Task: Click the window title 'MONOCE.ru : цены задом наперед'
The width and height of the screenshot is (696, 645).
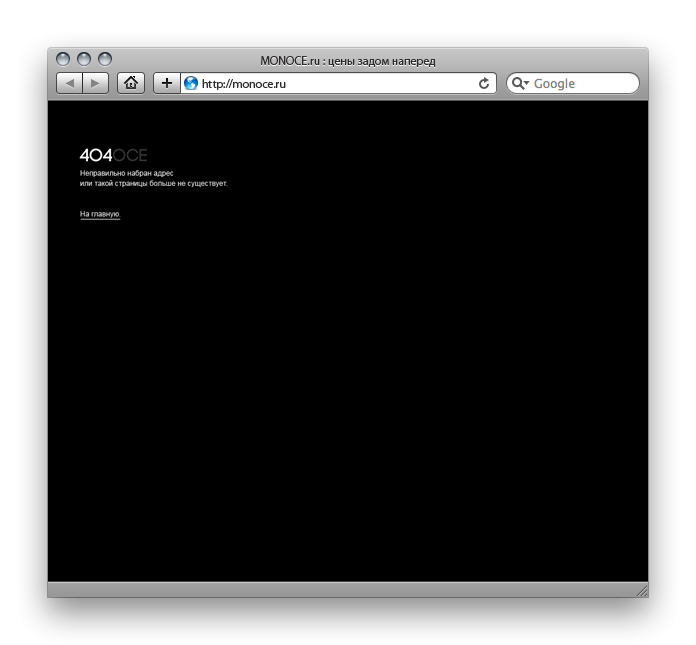Action: [x=348, y=61]
